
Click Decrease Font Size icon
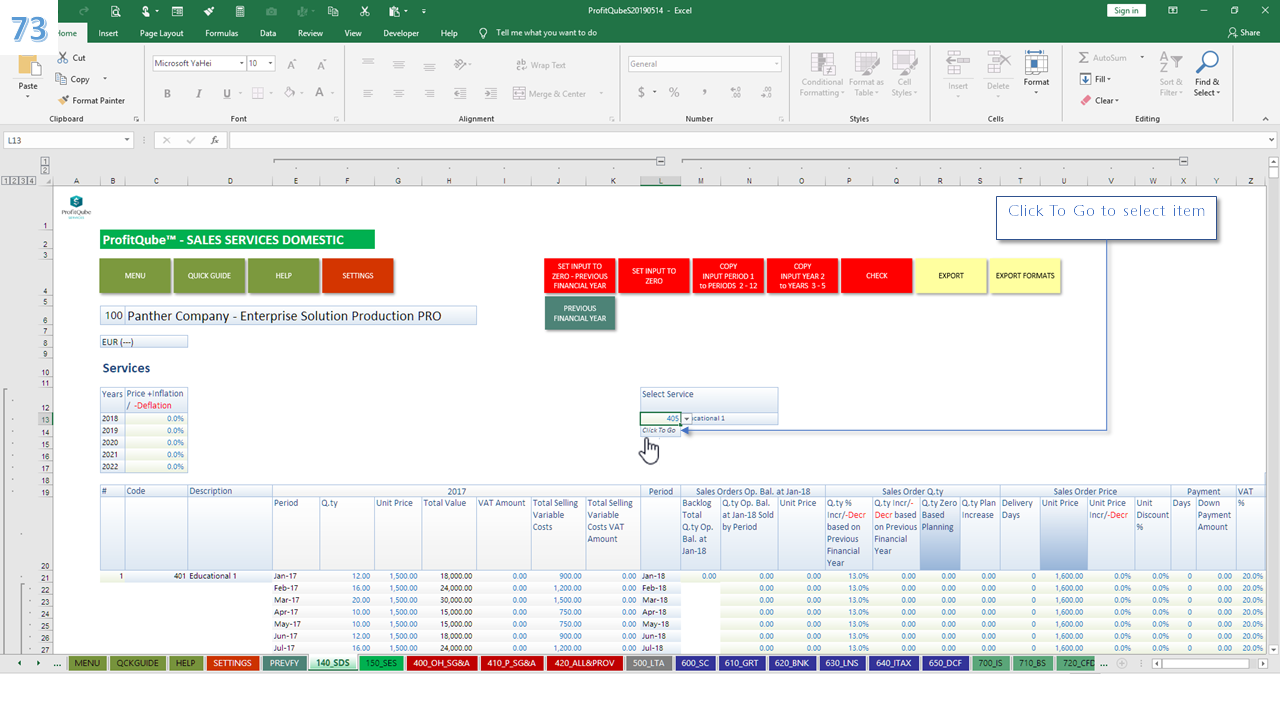pos(320,64)
